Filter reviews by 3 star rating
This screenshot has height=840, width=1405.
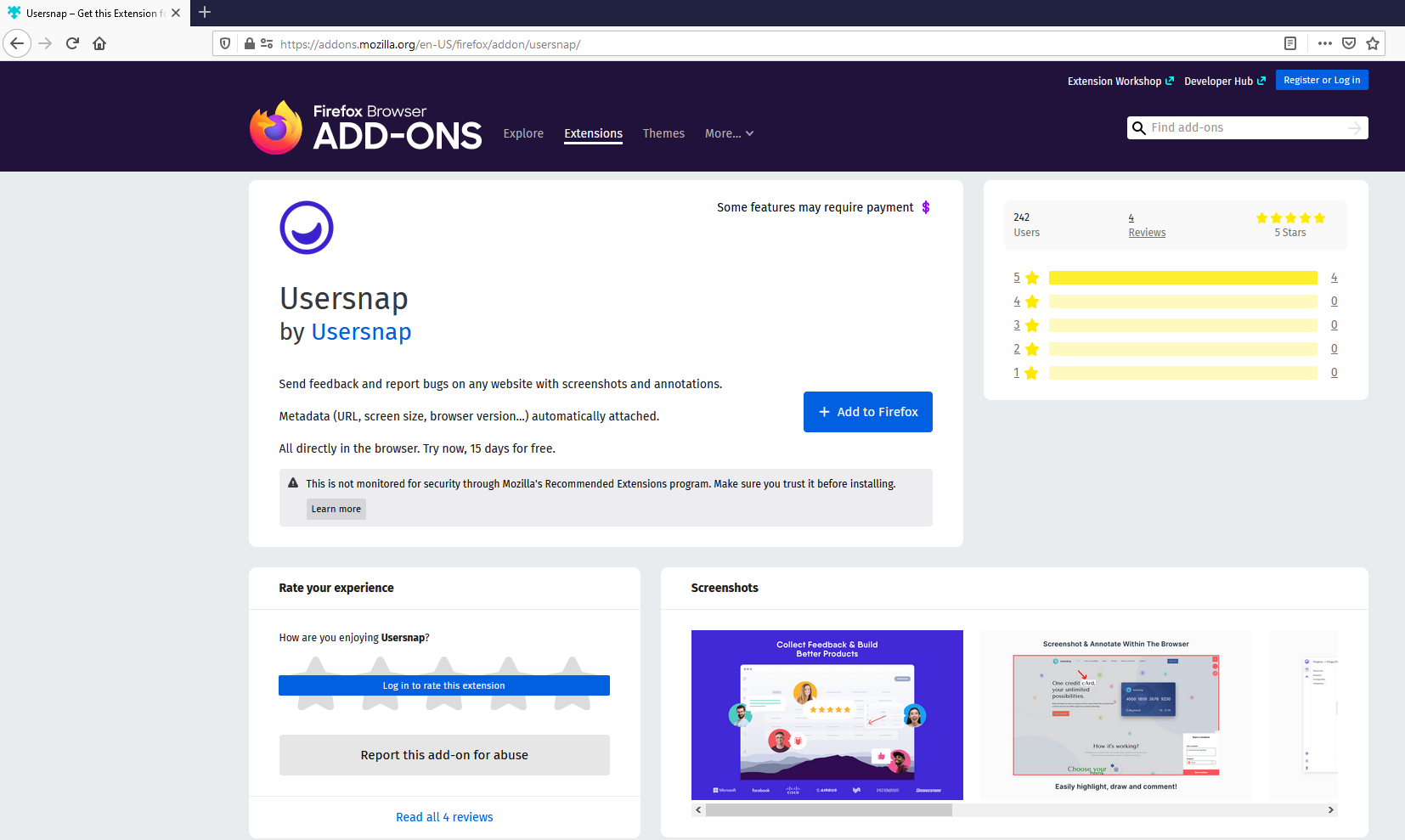click(1026, 325)
